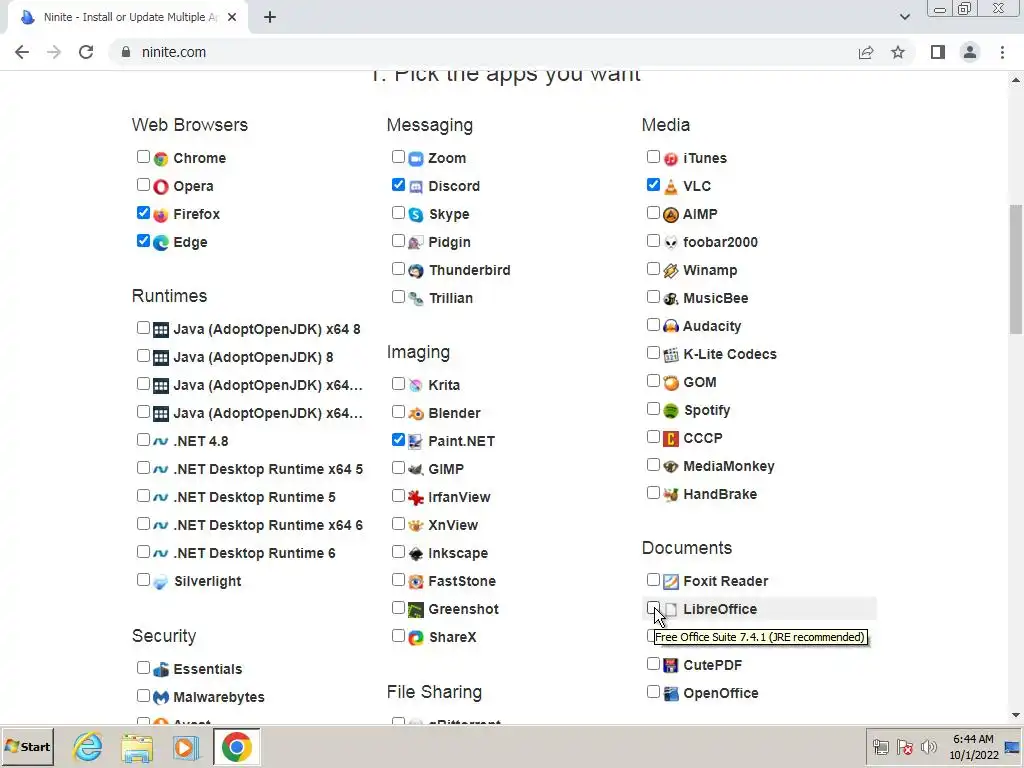Click the Chrome app icon in Web Browsers
The height and width of the screenshot is (768, 1024).
pos(161,159)
